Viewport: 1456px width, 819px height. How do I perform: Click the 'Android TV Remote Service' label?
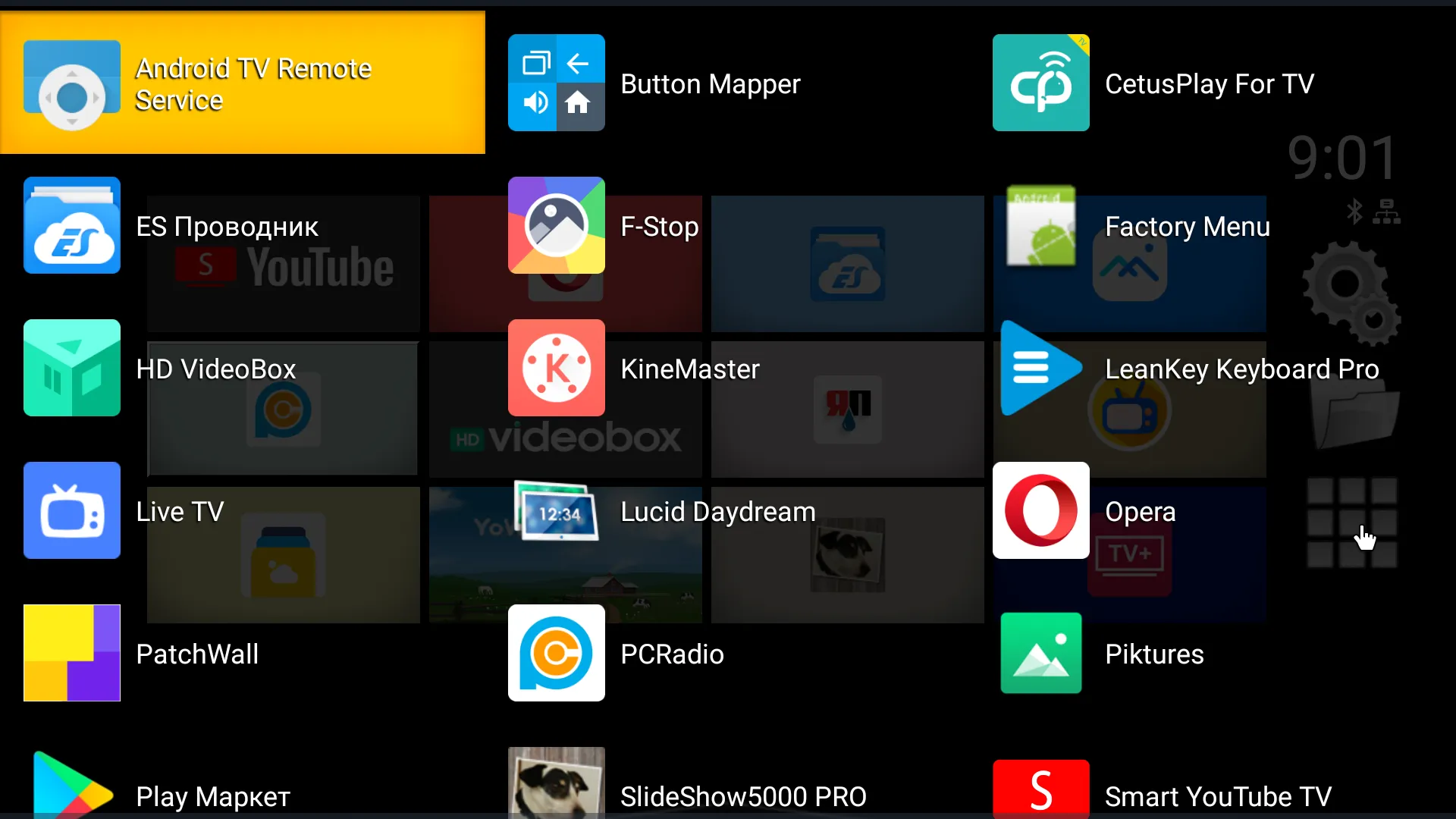pos(253,84)
